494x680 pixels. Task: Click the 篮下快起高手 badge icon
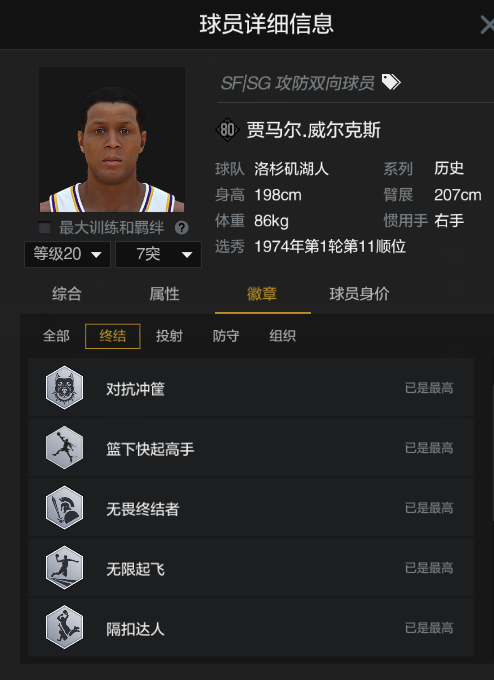click(64, 448)
